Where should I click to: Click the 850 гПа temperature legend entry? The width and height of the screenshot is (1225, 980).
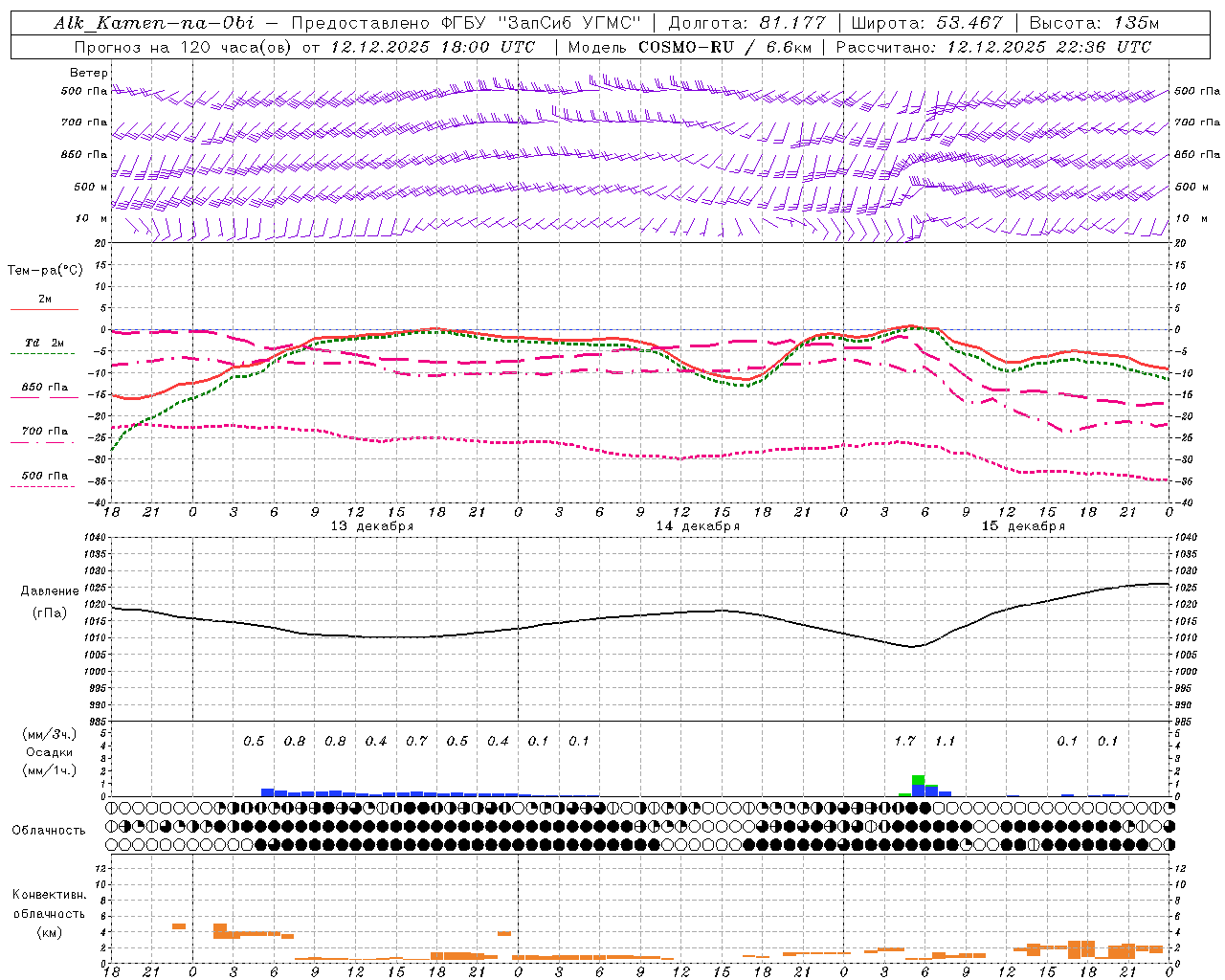click(45, 388)
